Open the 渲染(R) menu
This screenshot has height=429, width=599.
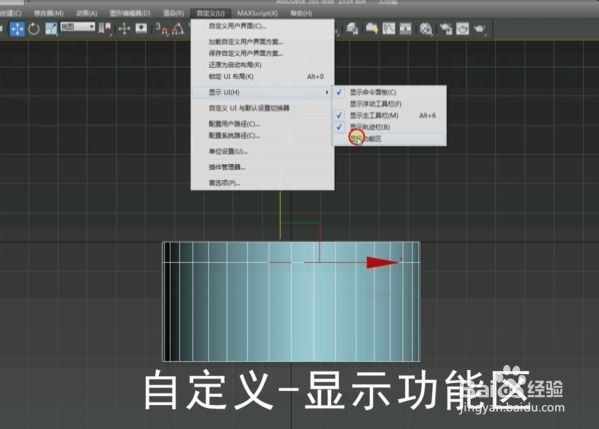click(173, 13)
